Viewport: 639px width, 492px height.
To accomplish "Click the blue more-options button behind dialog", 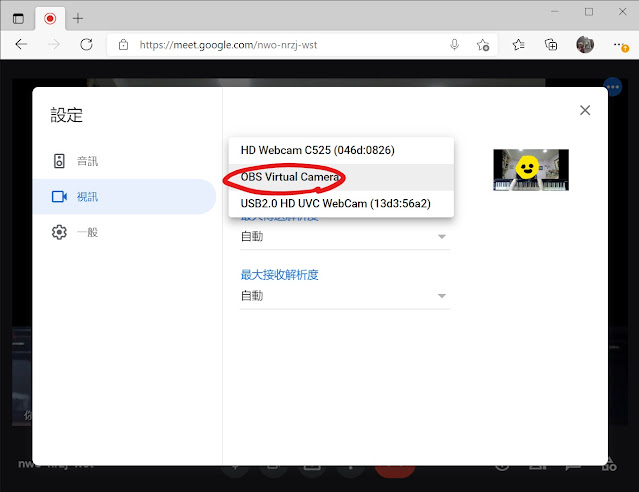I will [613, 86].
